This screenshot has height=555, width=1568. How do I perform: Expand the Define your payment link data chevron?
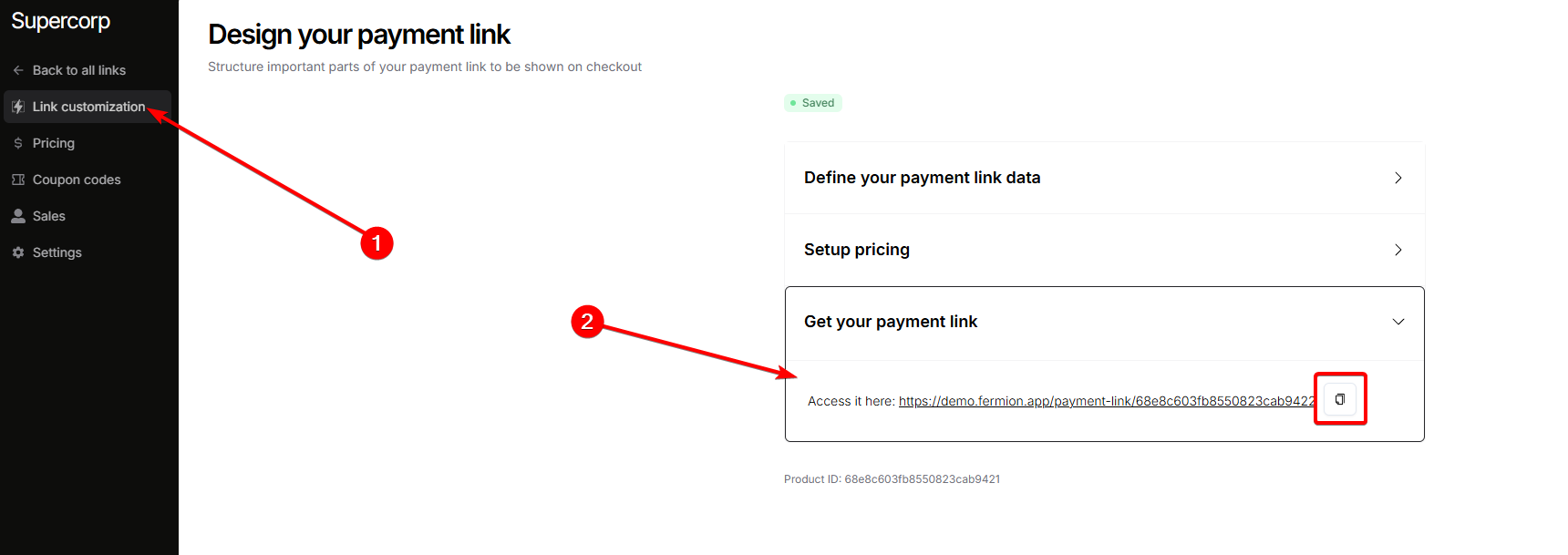coord(1398,178)
